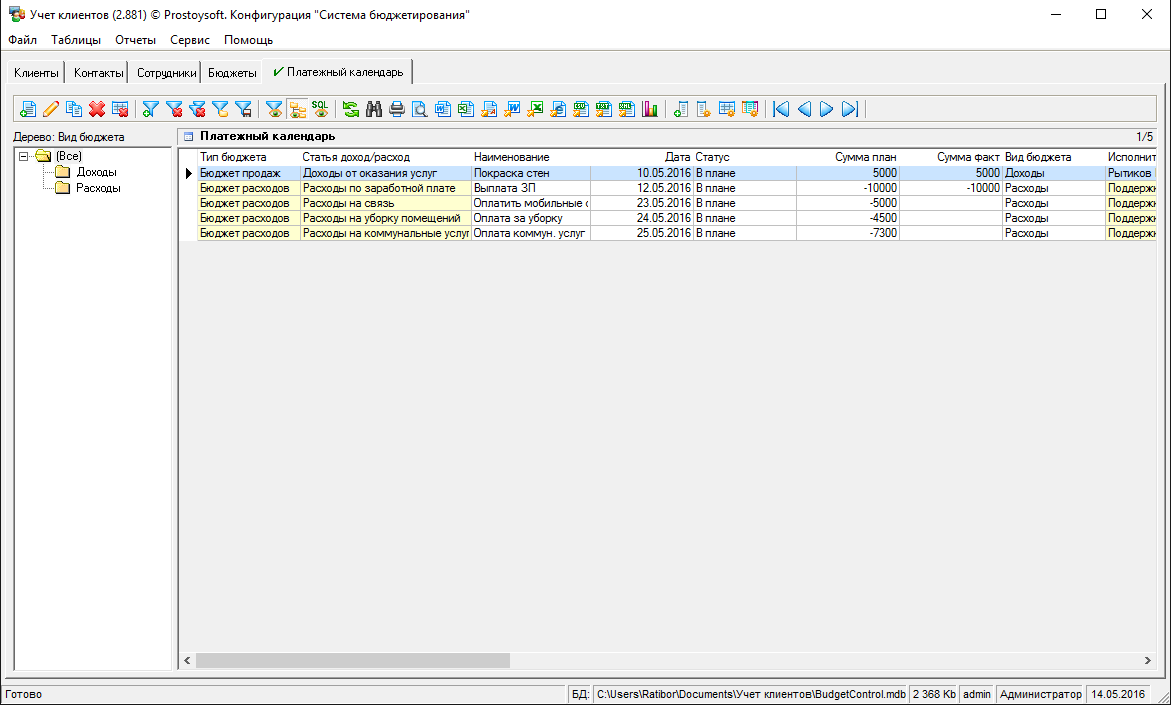The image size is (1171, 705).
Task: Open the SQL query icon
Action: (320, 108)
